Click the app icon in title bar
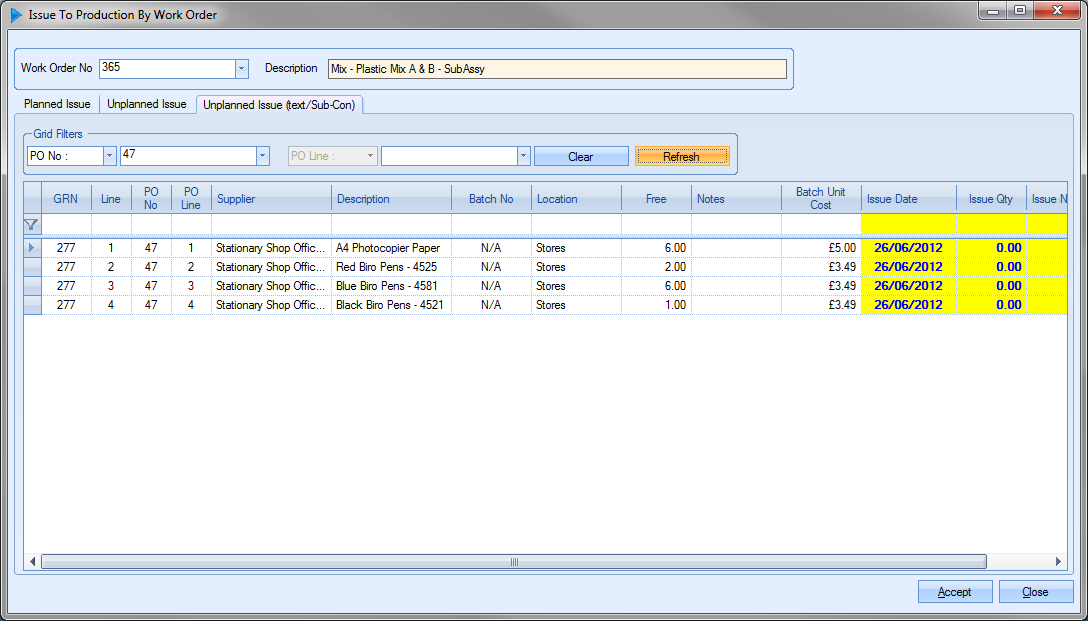This screenshot has height=621, width=1088. (16, 15)
